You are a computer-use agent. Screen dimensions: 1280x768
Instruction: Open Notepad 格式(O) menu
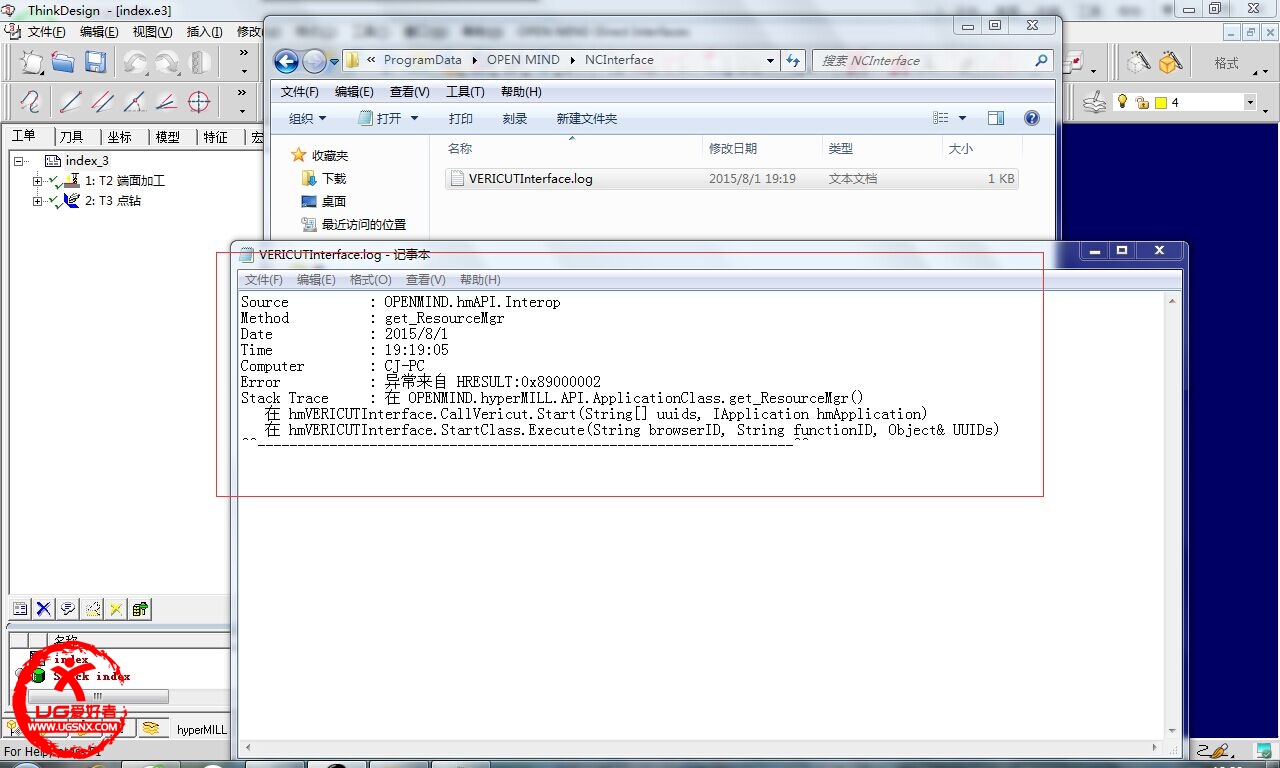[x=370, y=280]
